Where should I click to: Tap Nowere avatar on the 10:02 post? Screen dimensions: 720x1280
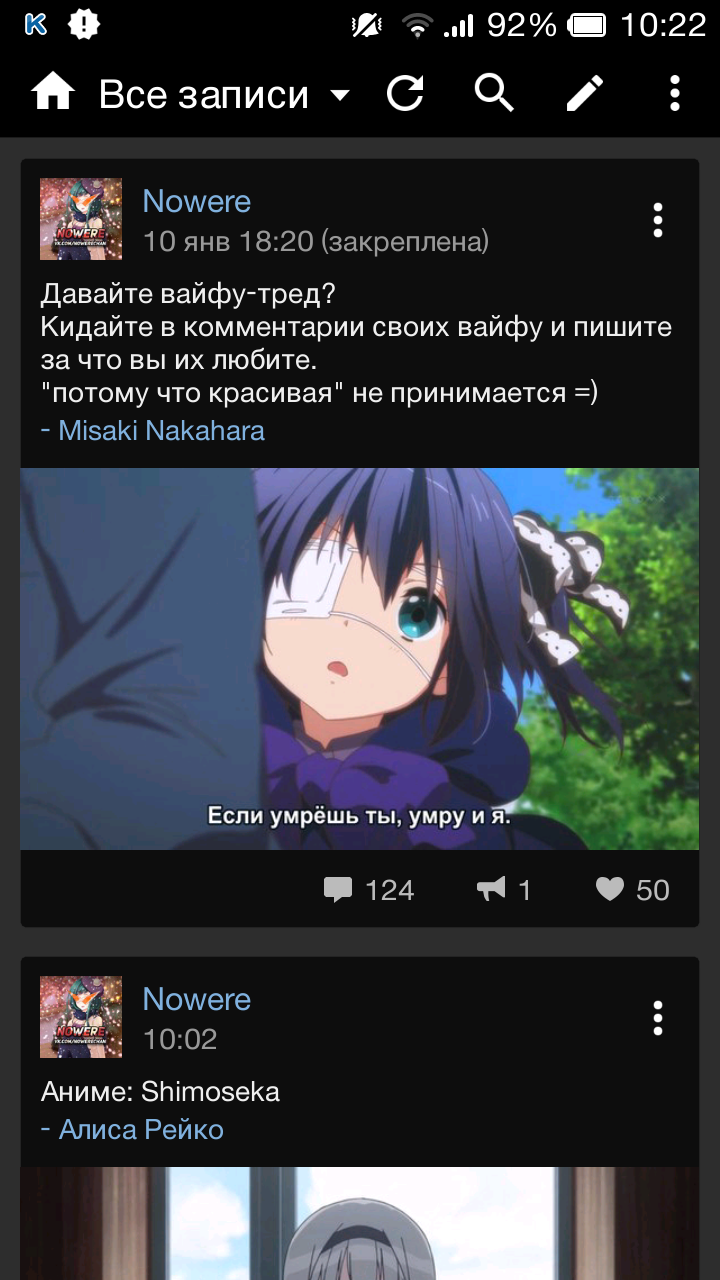[81, 1017]
